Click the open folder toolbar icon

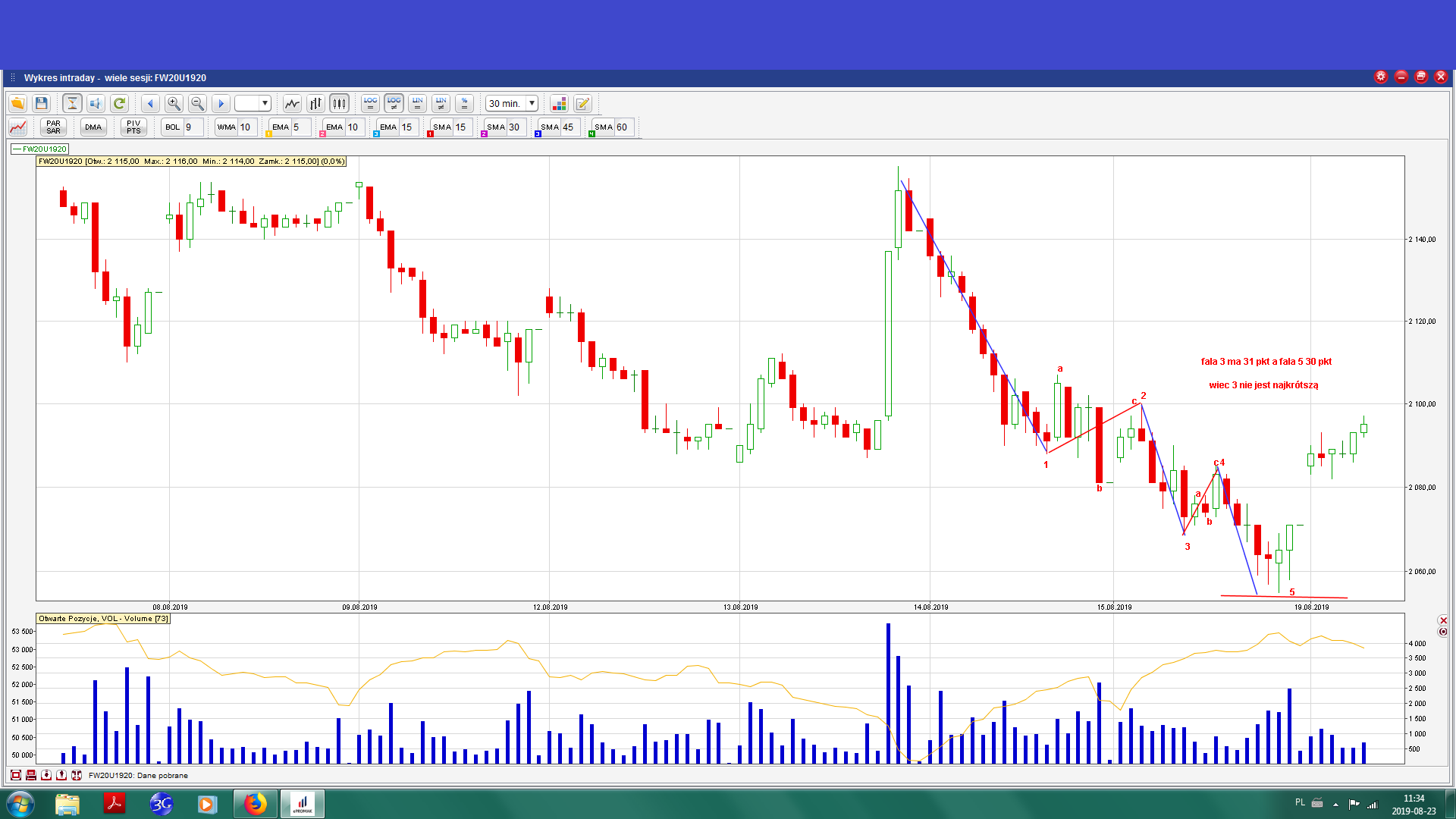pos(17,103)
